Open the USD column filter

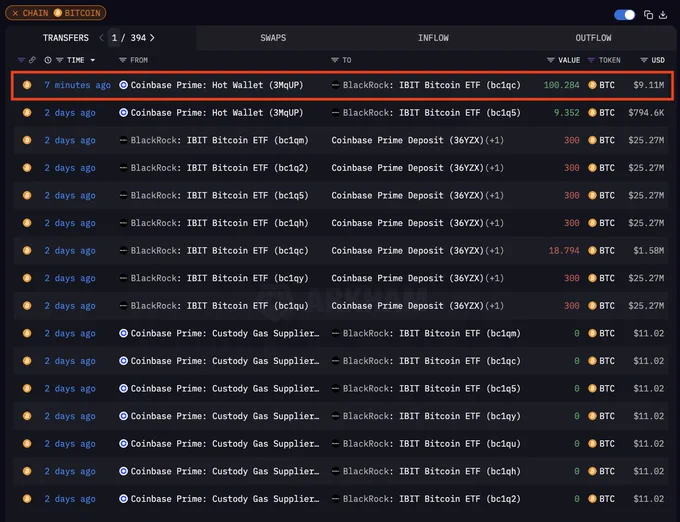pyautogui.click(x=644, y=60)
